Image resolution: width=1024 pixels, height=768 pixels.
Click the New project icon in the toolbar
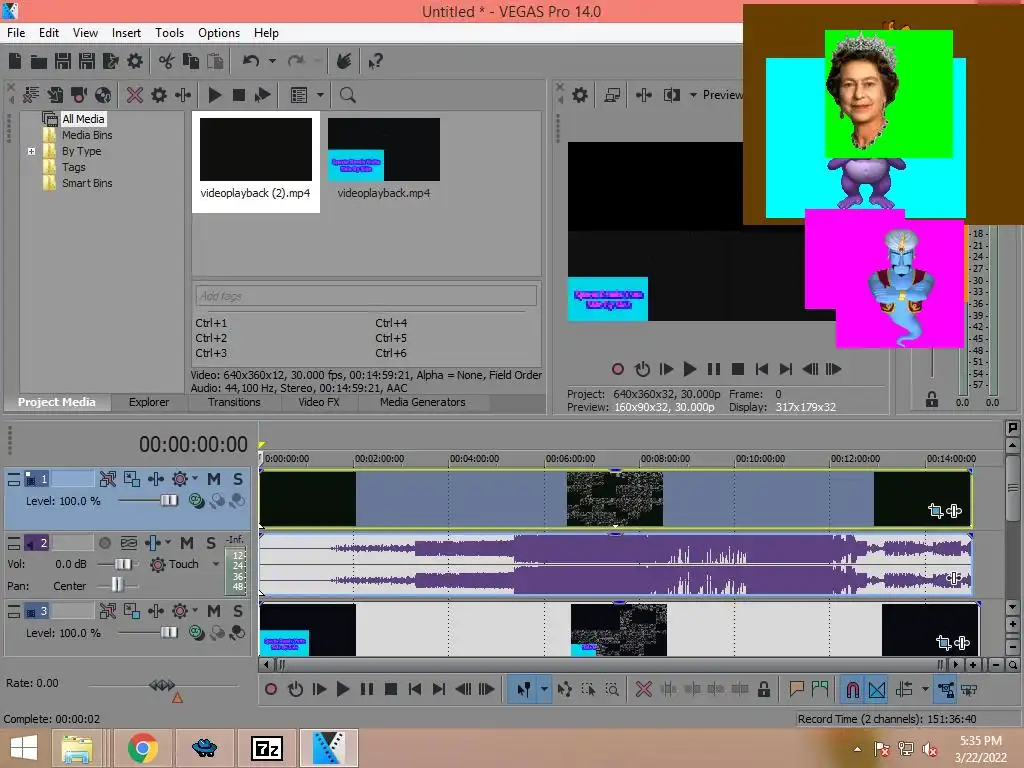15,61
